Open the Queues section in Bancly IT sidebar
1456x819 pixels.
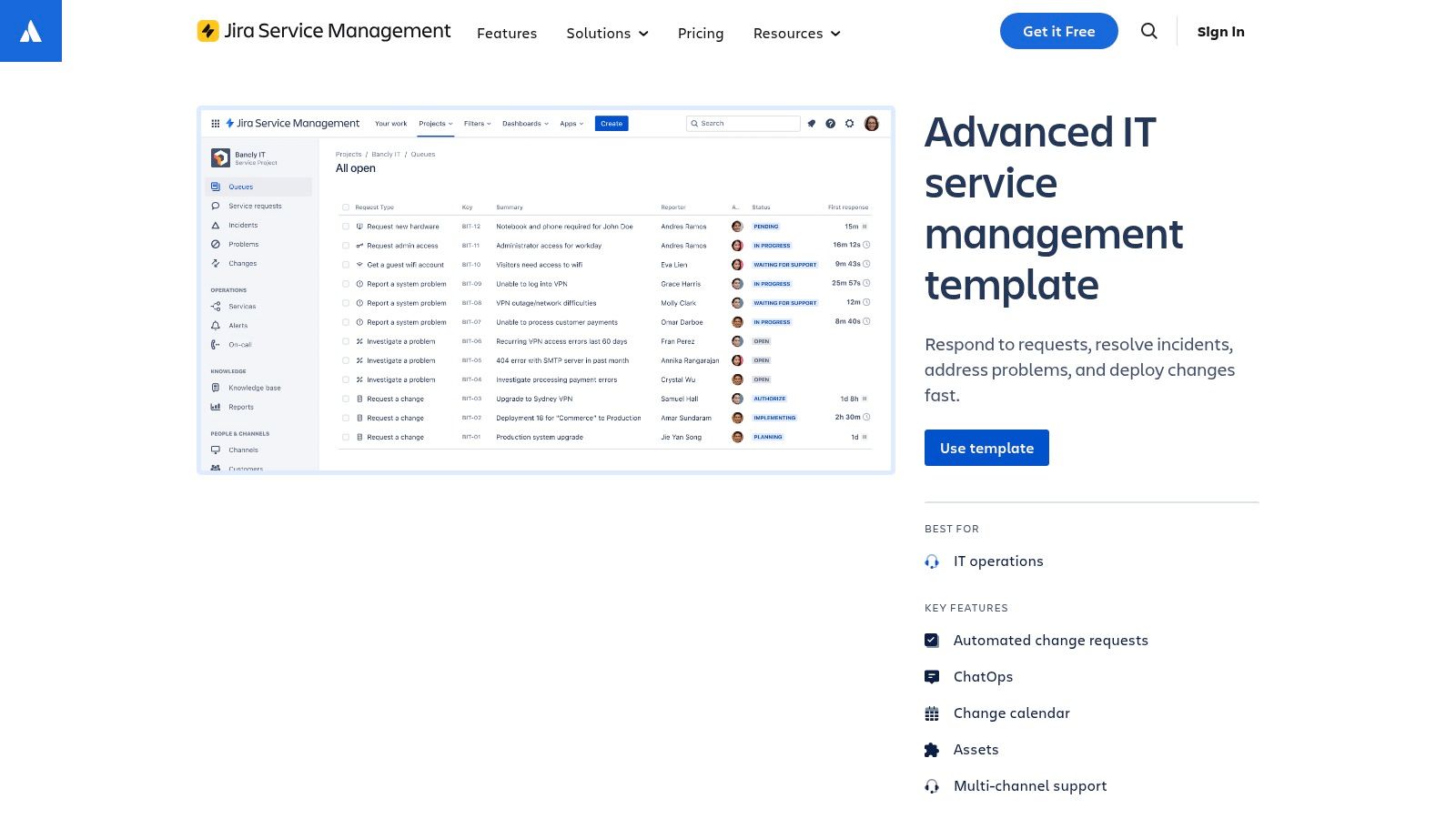point(240,186)
